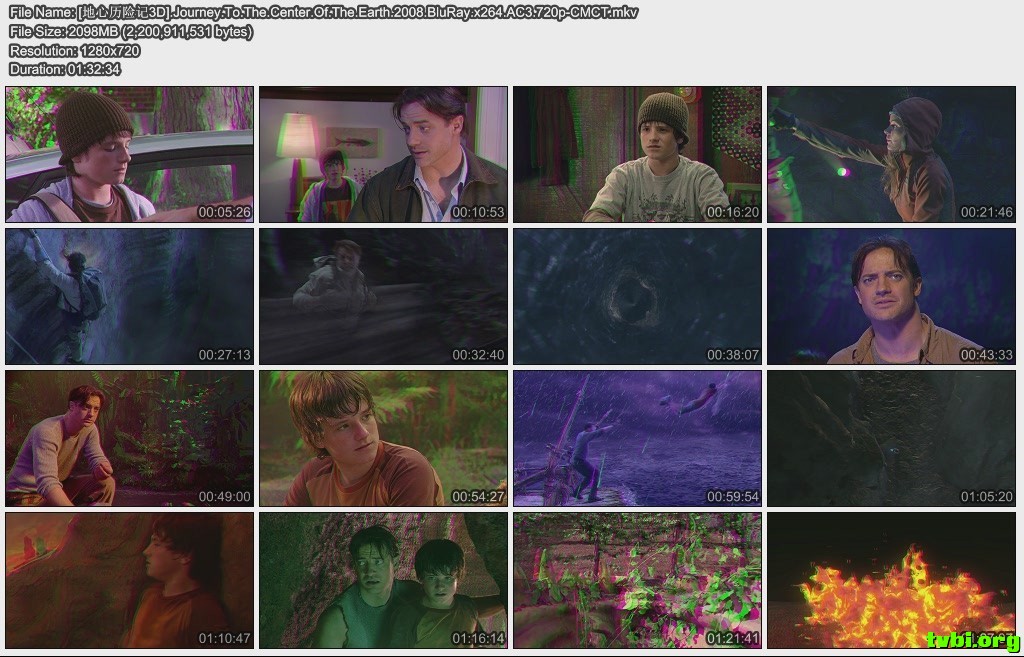Screen dimensions: 1024x657
Task: Click the thumbnail timestamped 01:10:47
Action: click(x=130, y=581)
